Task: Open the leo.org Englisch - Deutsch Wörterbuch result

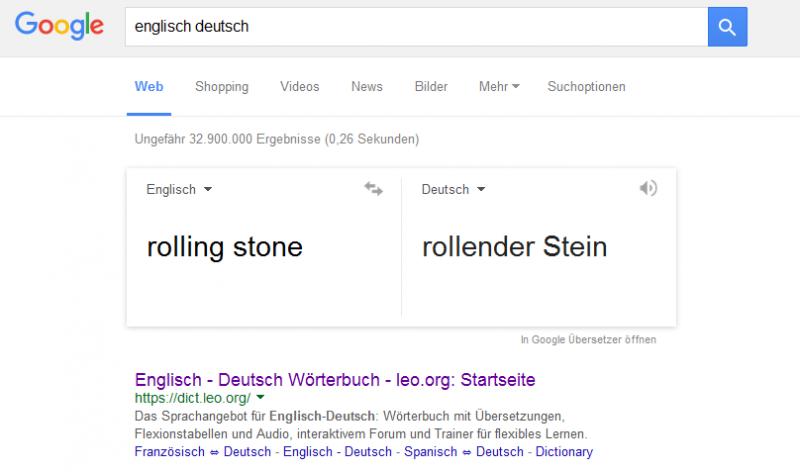Action: click(x=335, y=380)
